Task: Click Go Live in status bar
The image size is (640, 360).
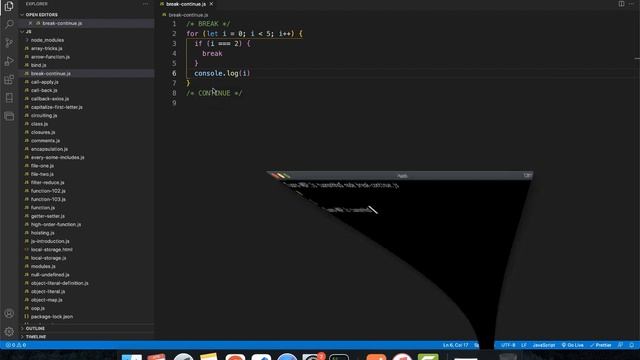Action: pyautogui.click(x=573, y=345)
